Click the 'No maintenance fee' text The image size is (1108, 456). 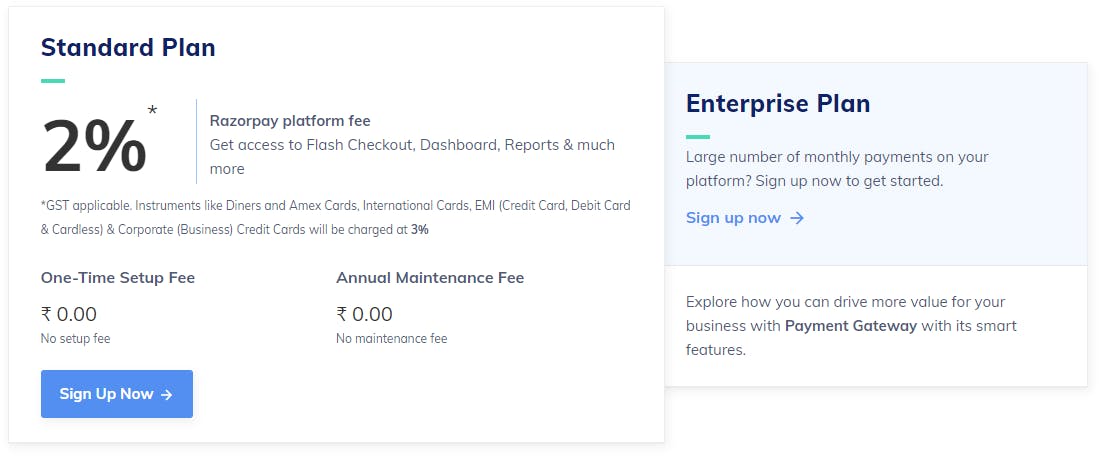392,339
